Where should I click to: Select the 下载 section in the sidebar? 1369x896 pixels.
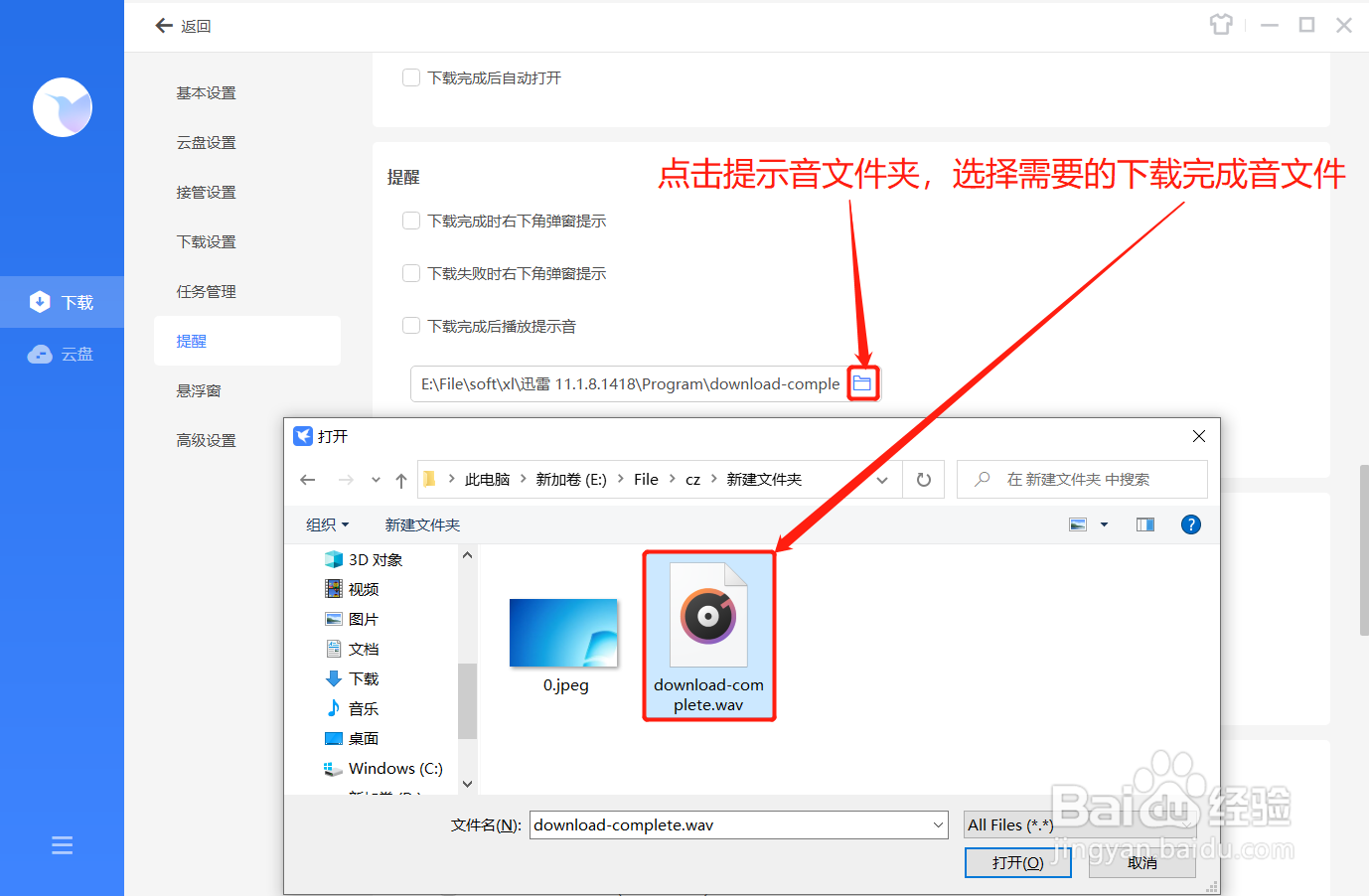click(x=62, y=301)
